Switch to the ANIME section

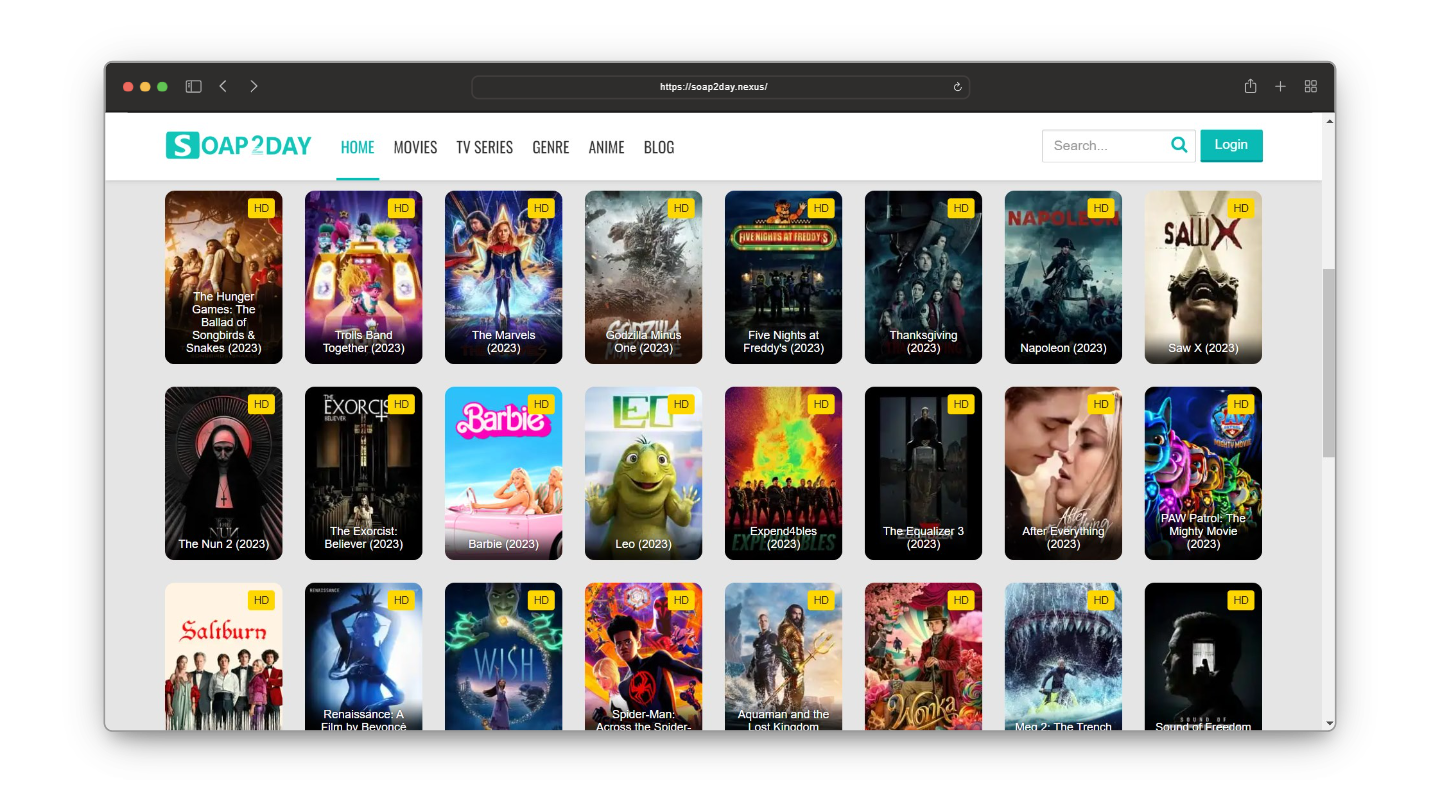pos(607,147)
